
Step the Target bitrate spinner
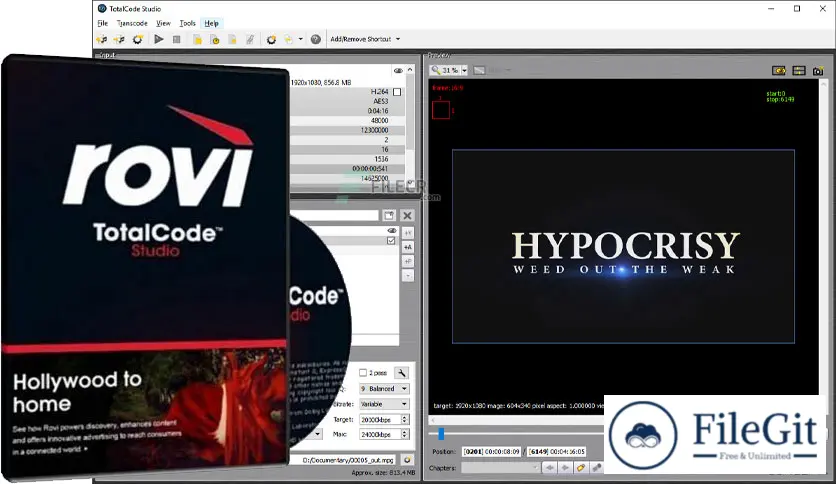point(405,420)
